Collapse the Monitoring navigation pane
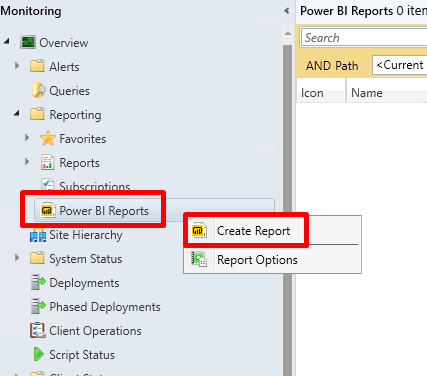Screen dimensions: 427x376 [287, 11]
